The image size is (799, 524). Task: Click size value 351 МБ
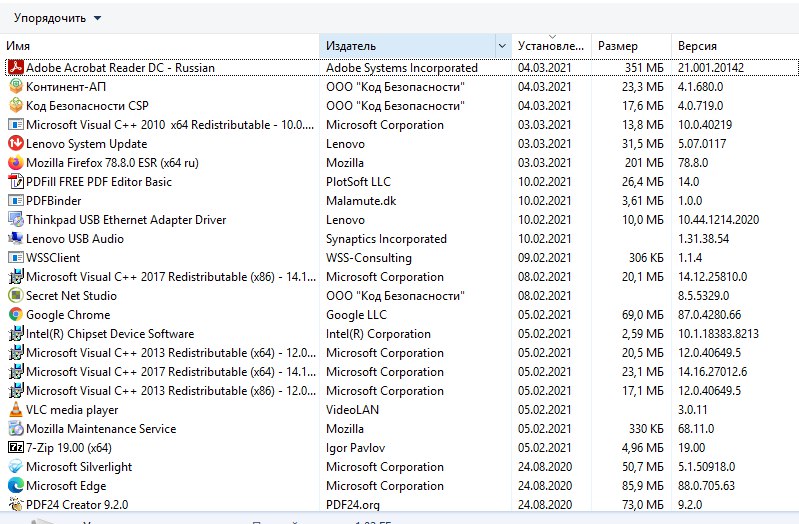644,68
